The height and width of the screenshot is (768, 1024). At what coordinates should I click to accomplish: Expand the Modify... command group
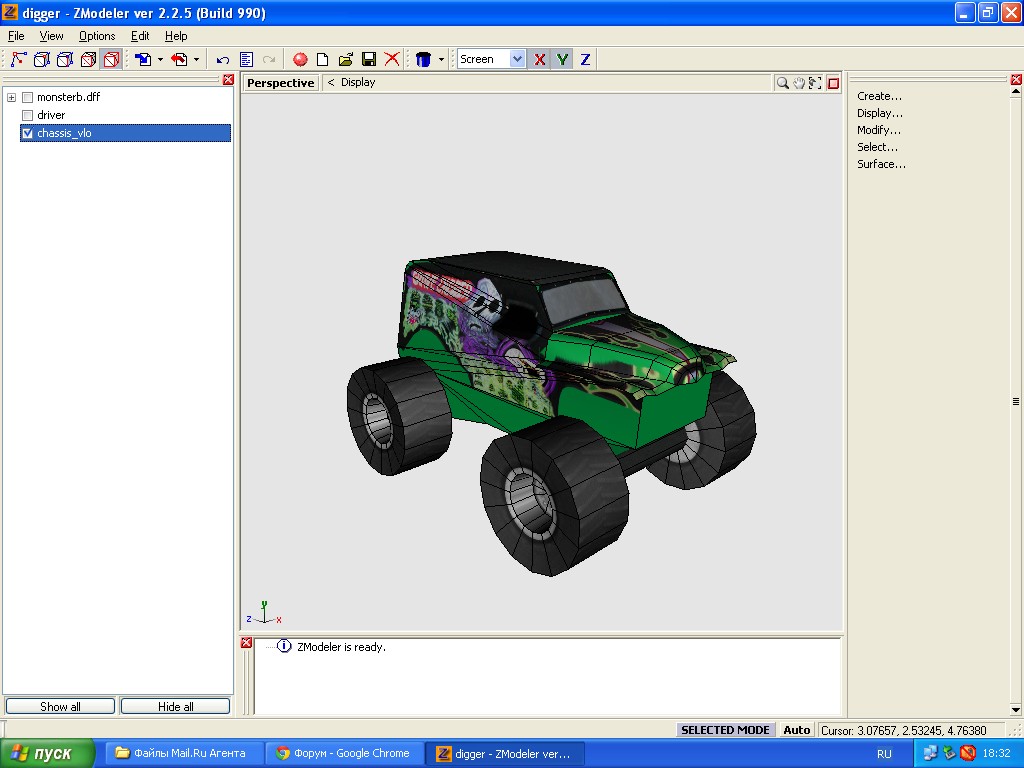coord(878,130)
